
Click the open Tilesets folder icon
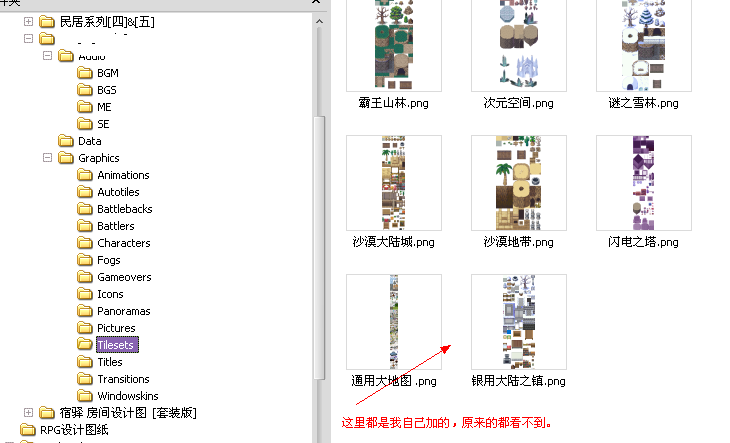click(85, 344)
